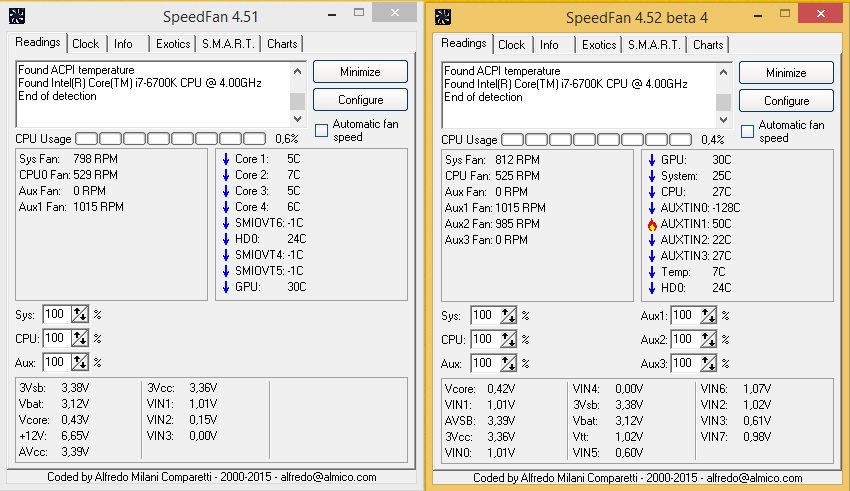Click the CPU speed value field in the 4.52 window
This screenshot has width=850, height=491.
(483, 340)
